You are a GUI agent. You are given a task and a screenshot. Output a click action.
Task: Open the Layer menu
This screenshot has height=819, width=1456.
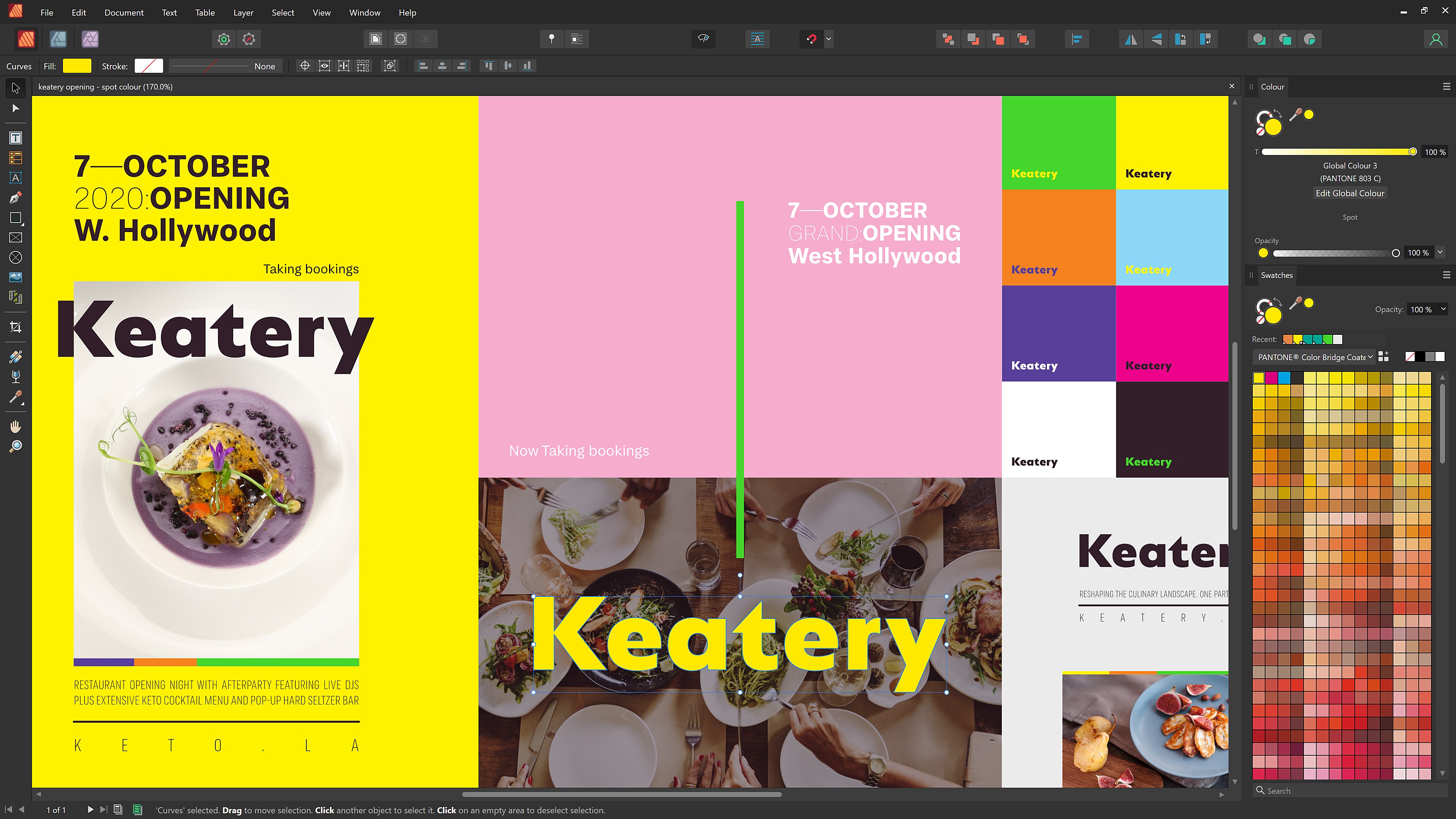click(243, 13)
